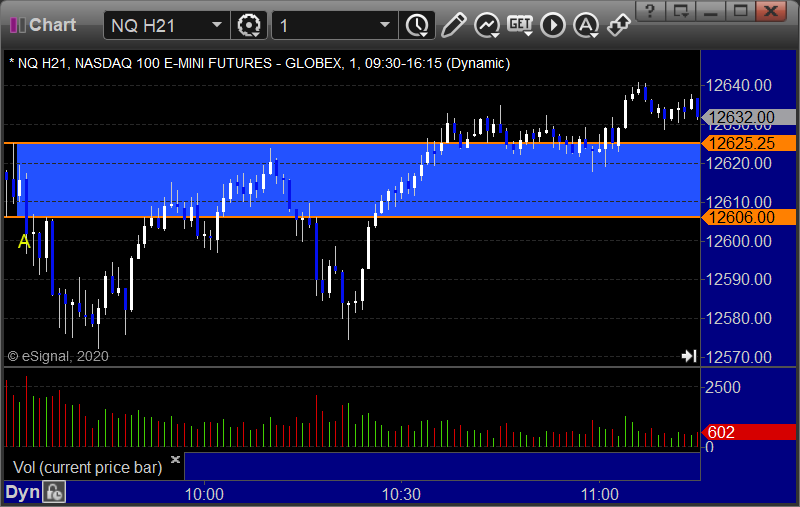Close the volume study pane

coord(175,459)
